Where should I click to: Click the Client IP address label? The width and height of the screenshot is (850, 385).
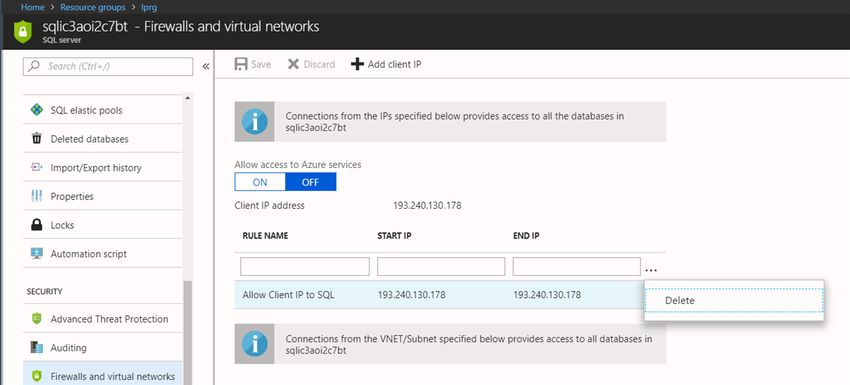pos(269,206)
